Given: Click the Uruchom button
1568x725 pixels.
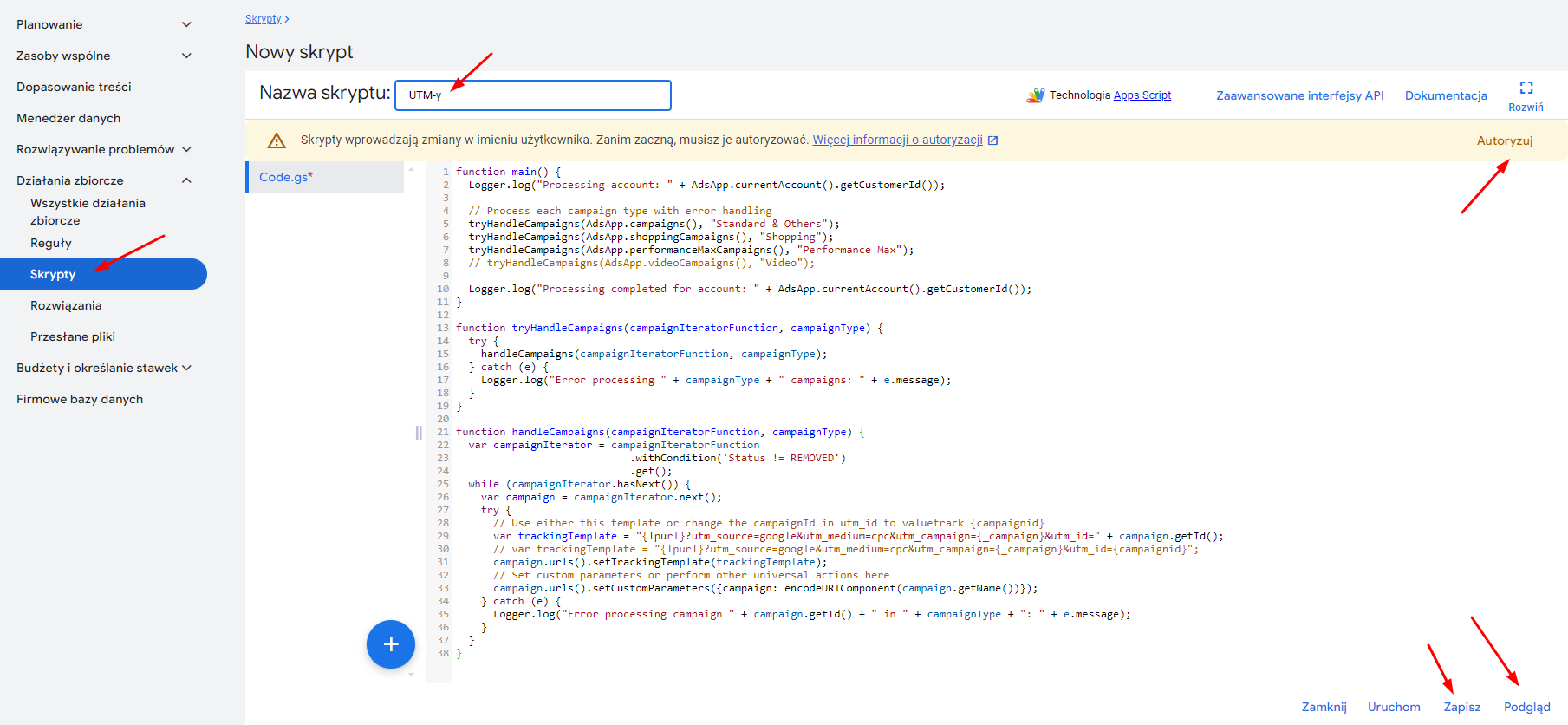Looking at the screenshot, I should pos(1394,707).
